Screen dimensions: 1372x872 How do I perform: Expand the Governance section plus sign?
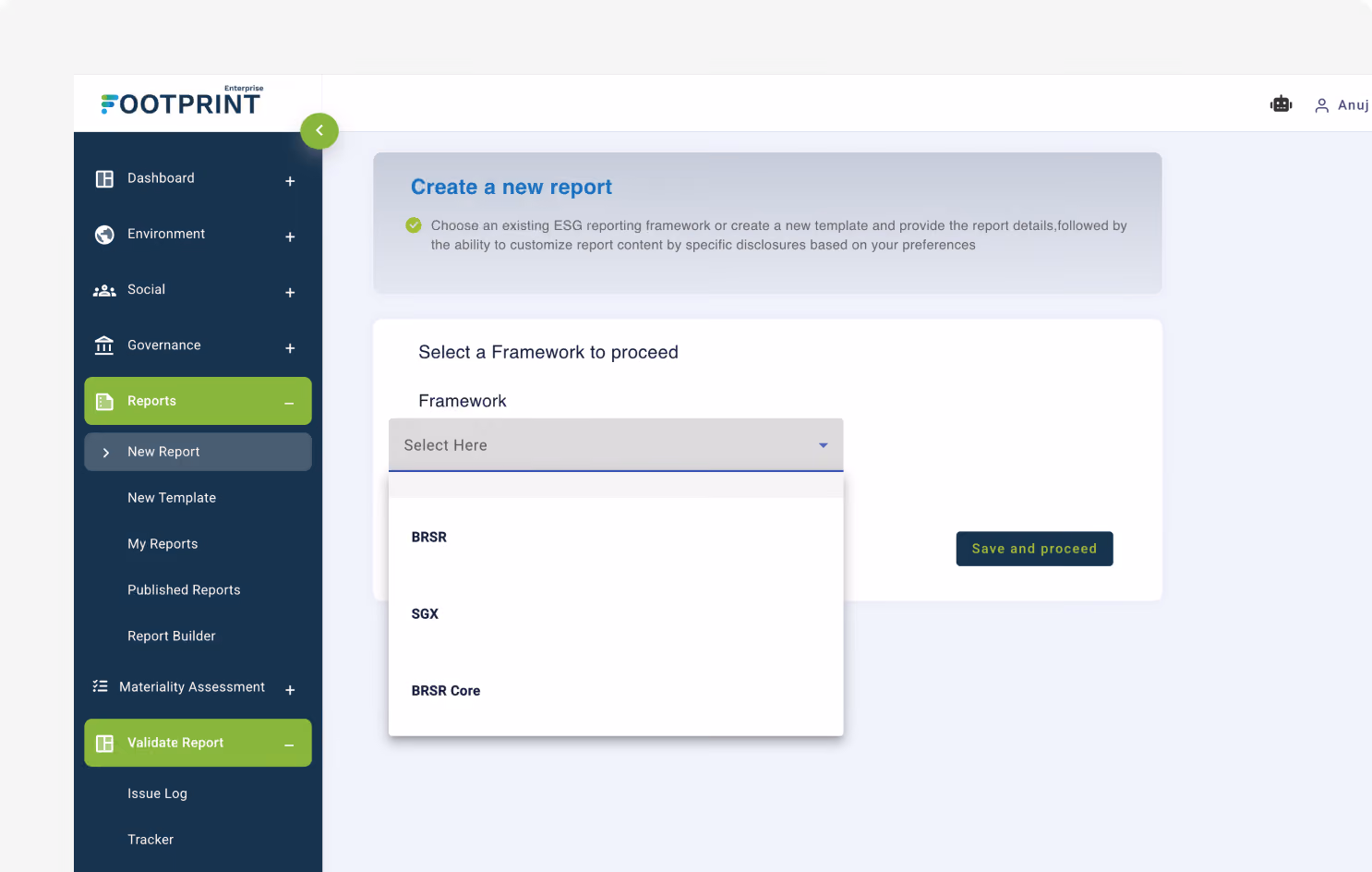(290, 348)
